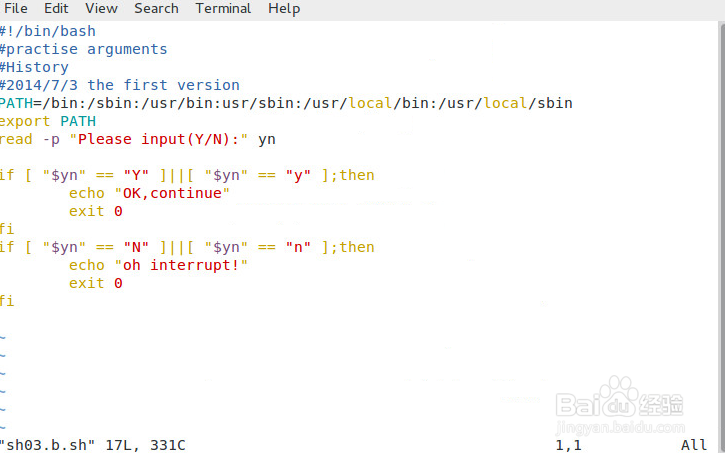The height and width of the screenshot is (453, 725).
Task: Click the "sh03.b.sh" filename in status line
Action: point(48,445)
